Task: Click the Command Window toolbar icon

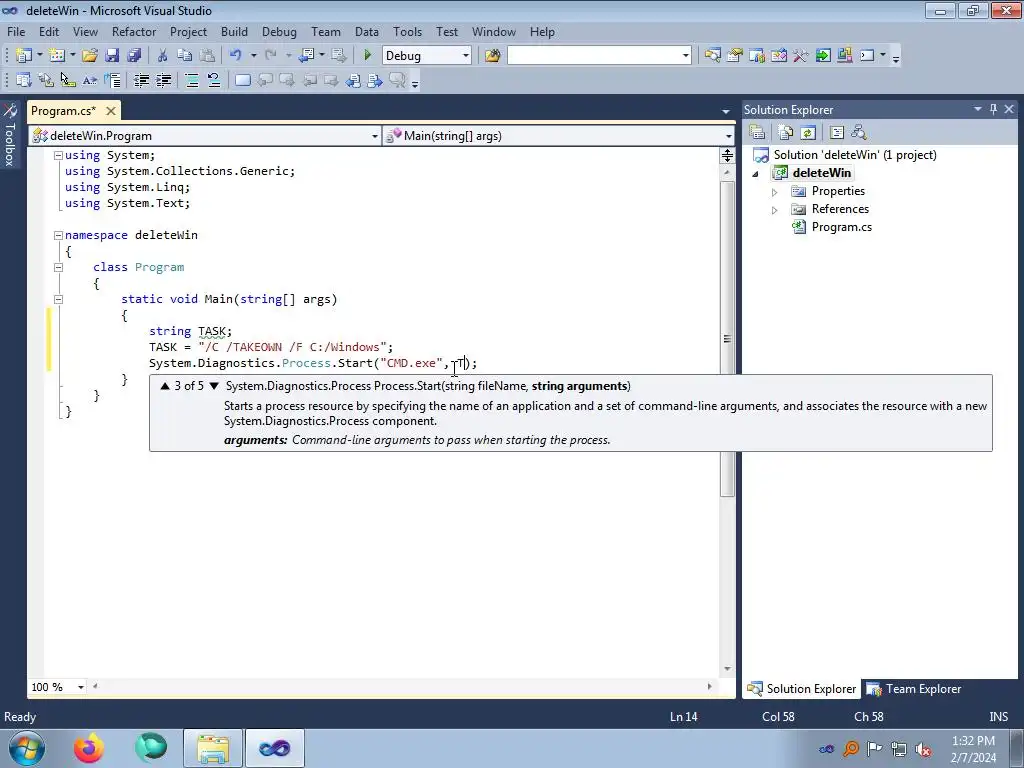Action: [867, 56]
